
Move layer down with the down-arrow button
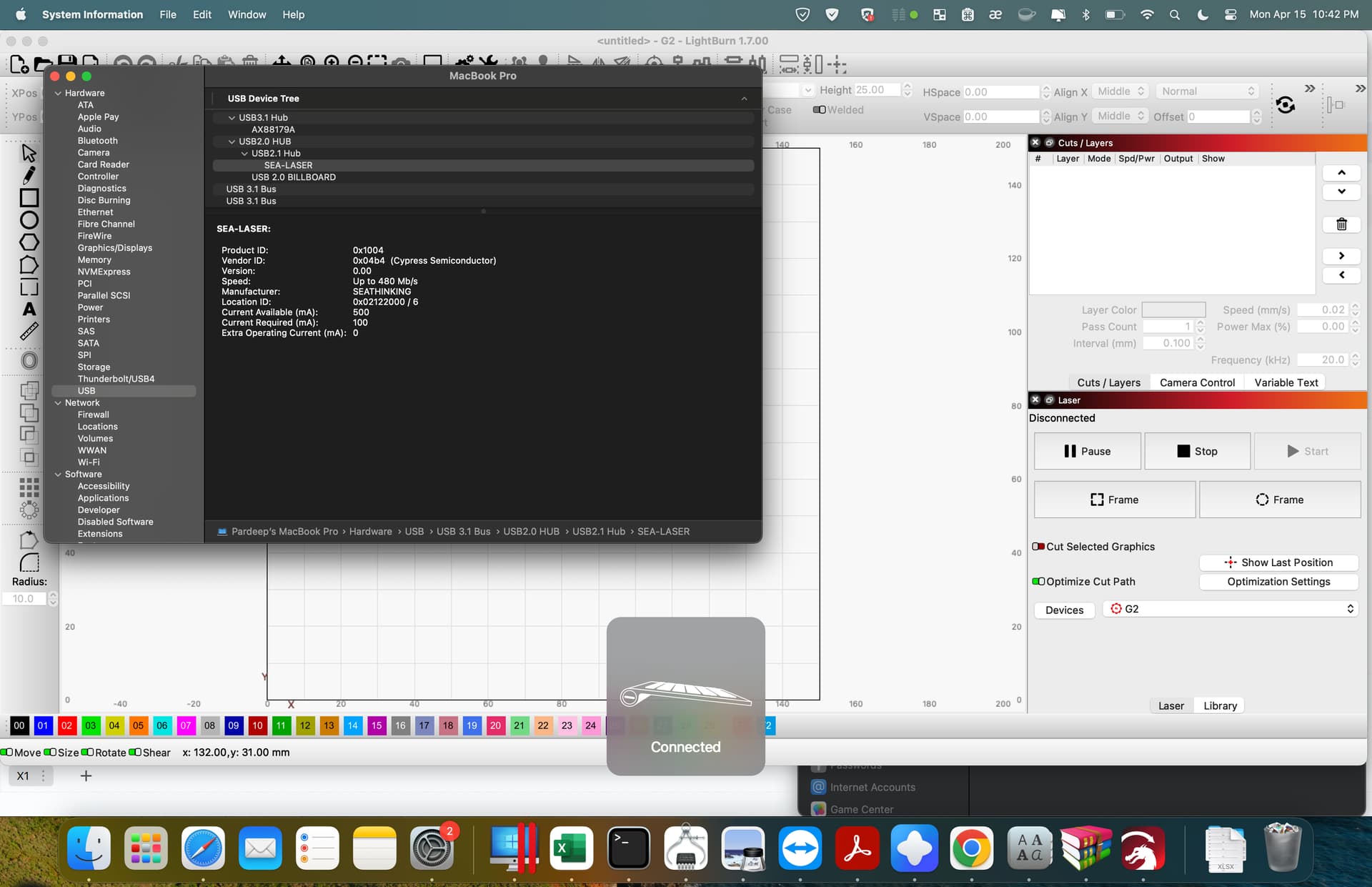[x=1341, y=192]
